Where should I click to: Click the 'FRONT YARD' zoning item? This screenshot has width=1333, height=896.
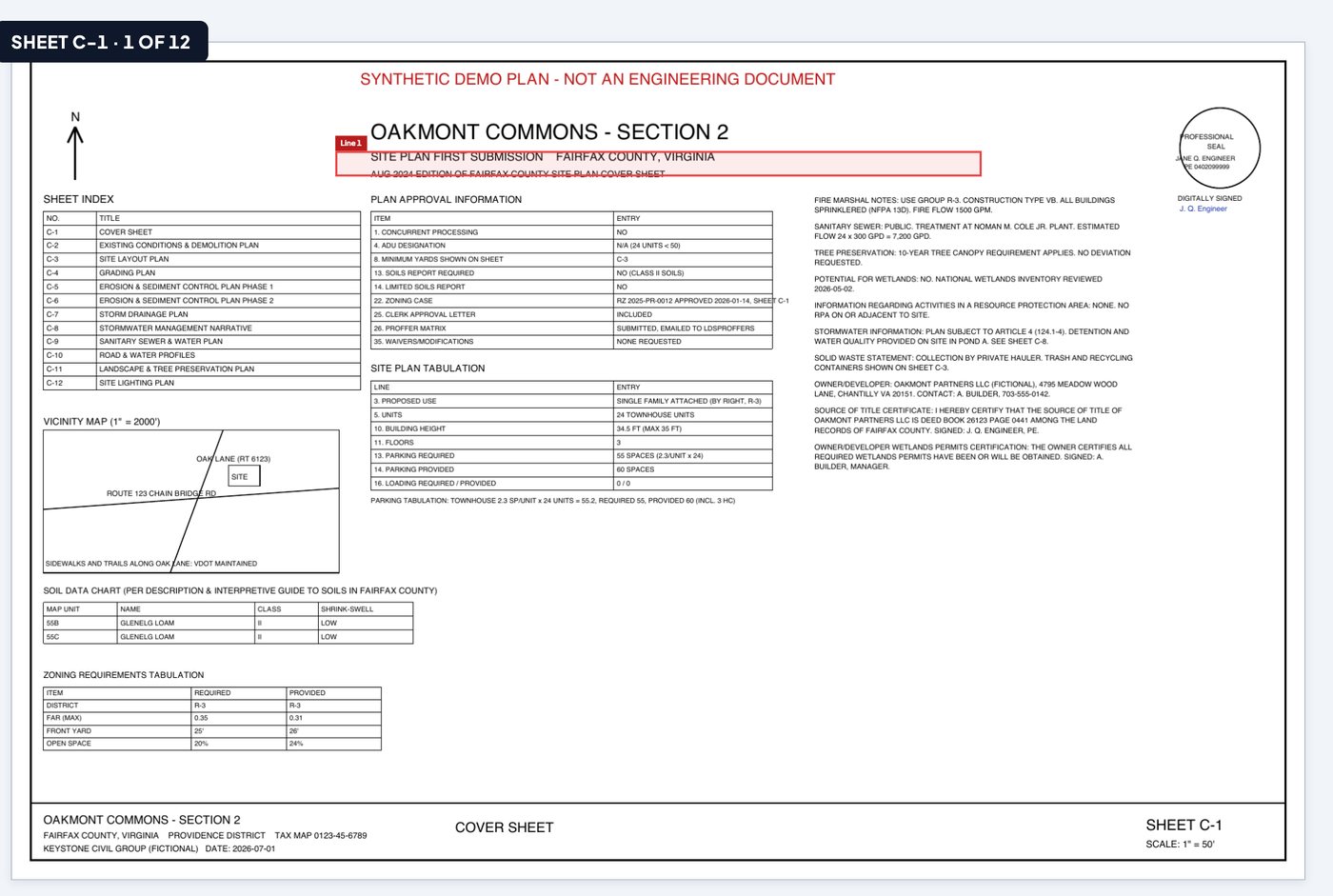pos(69,731)
